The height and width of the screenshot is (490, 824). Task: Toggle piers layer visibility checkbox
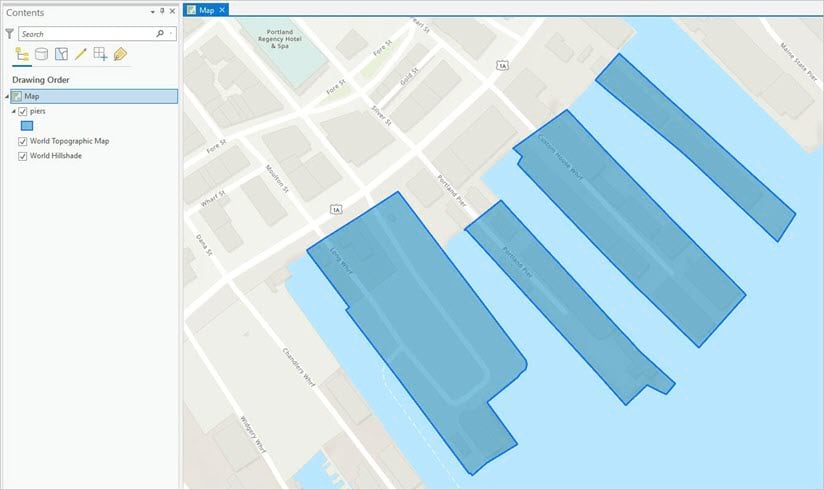coord(23,111)
